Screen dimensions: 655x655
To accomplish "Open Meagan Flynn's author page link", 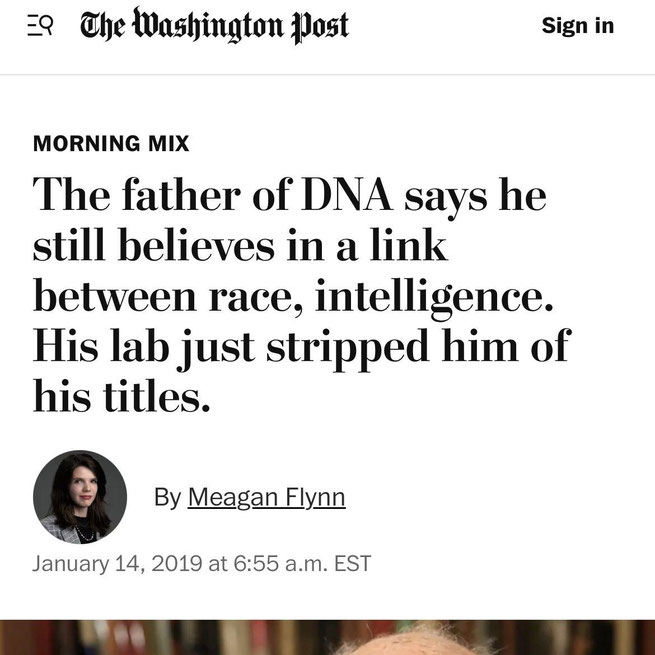I will 266,497.
